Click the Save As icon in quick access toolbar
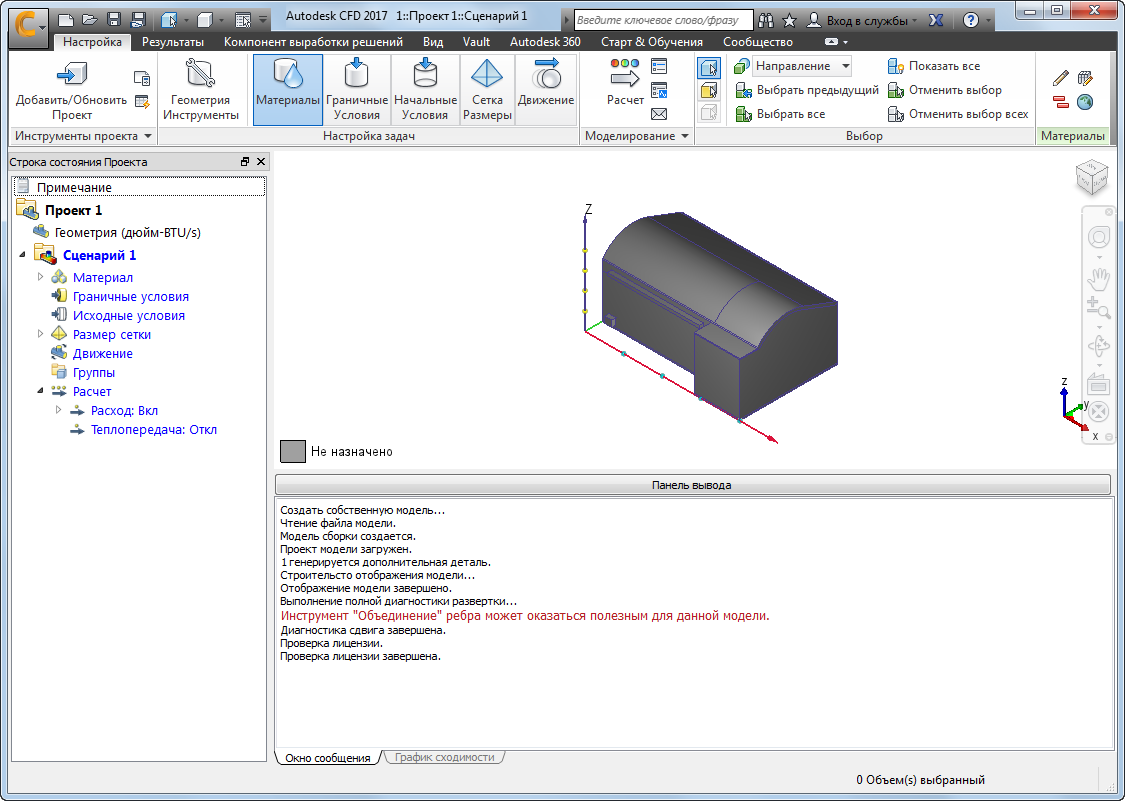 tap(138, 20)
